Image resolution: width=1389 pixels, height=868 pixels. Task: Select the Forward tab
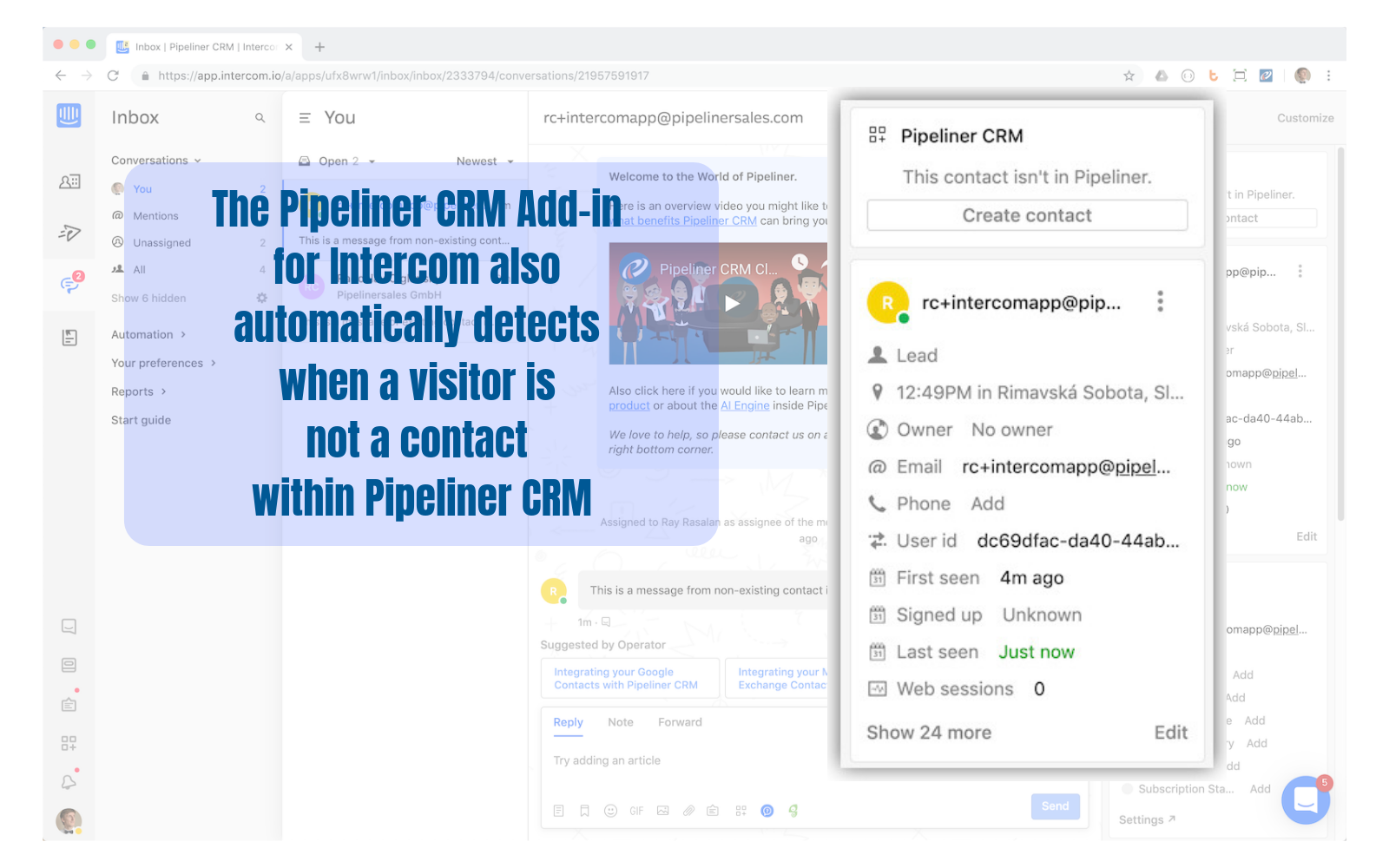click(680, 721)
